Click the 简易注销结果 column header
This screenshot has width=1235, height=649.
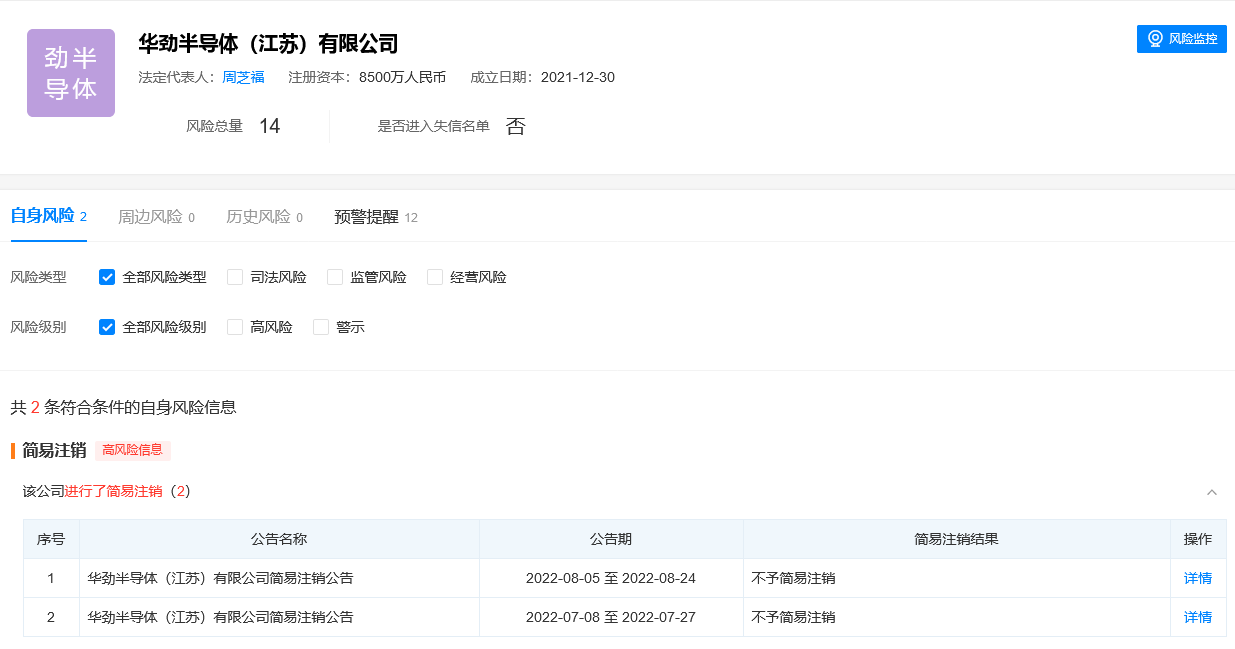click(x=957, y=539)
